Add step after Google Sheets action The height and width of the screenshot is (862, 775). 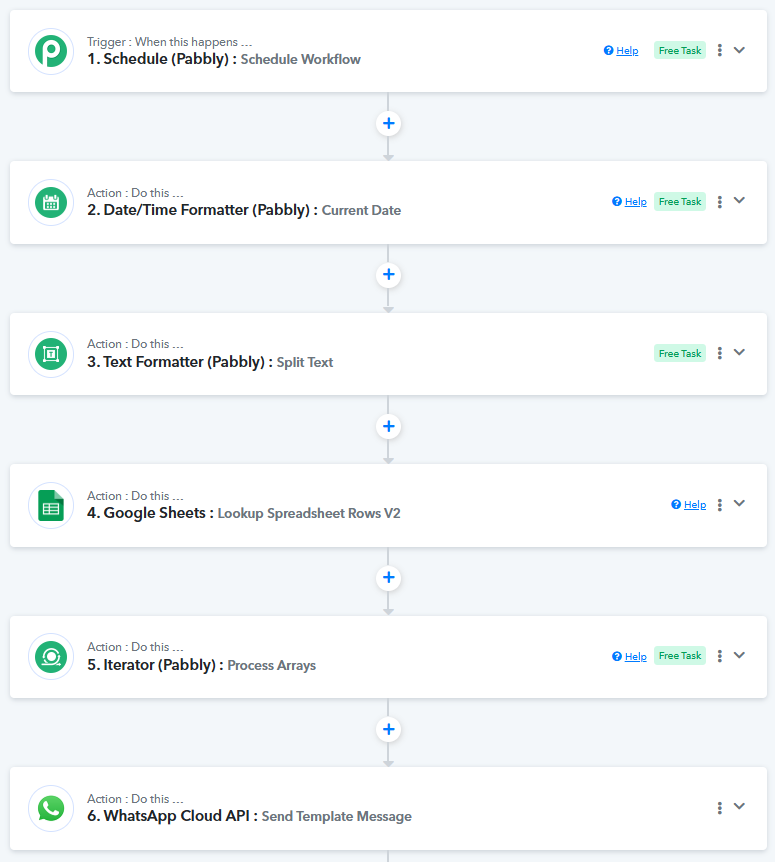click(389, 577)
